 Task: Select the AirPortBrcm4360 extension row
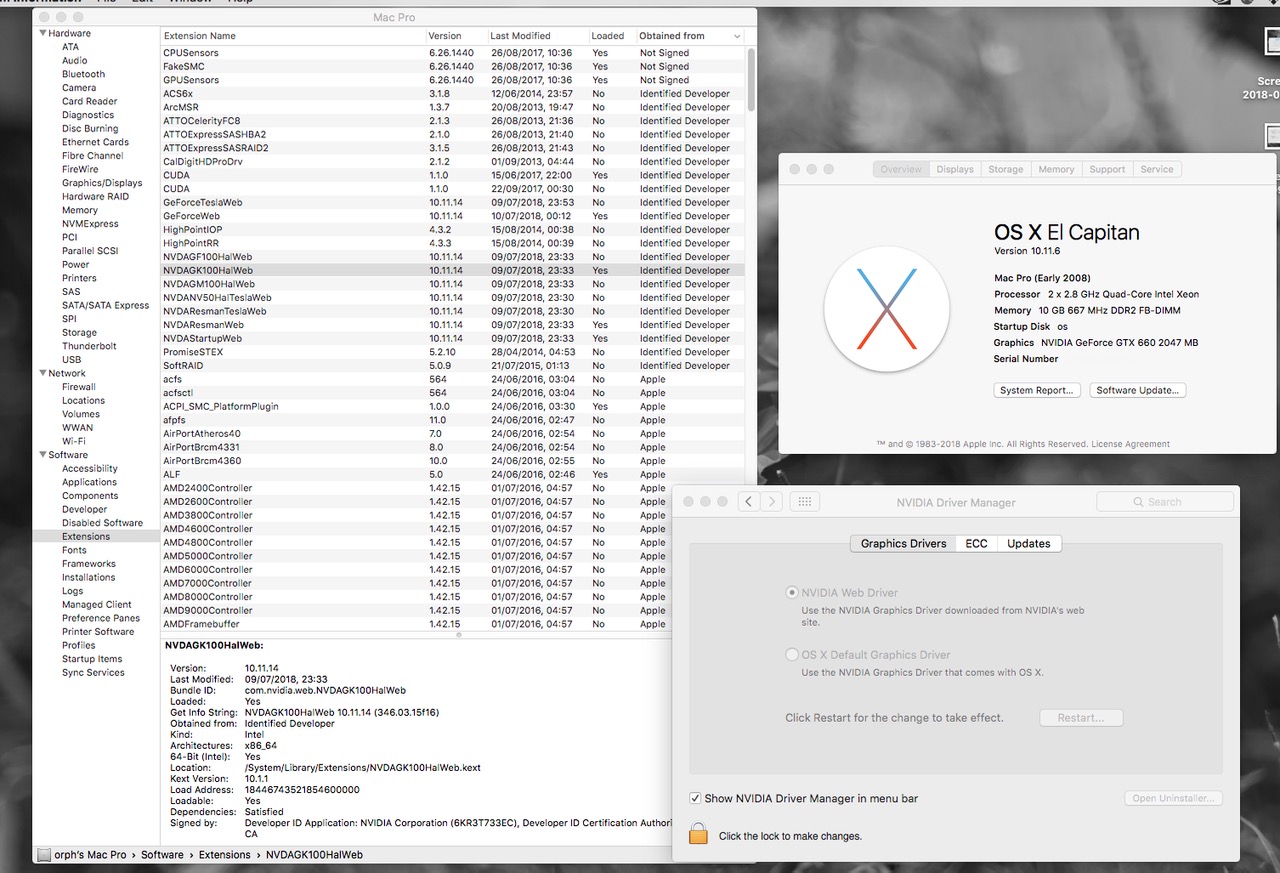[x=453, y=461]
